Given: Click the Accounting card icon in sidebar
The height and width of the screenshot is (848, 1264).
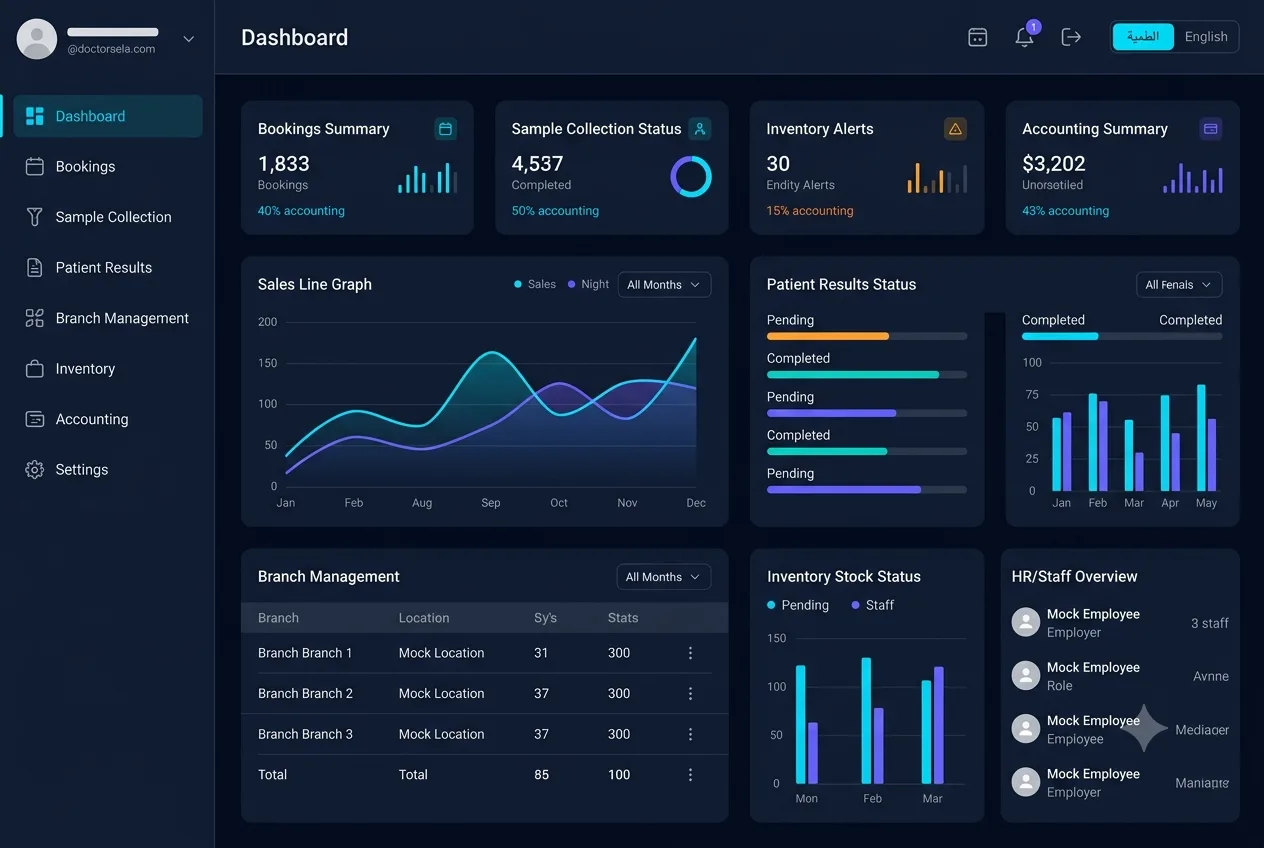Looking at the screenshot, I should (x=35, y=419).
